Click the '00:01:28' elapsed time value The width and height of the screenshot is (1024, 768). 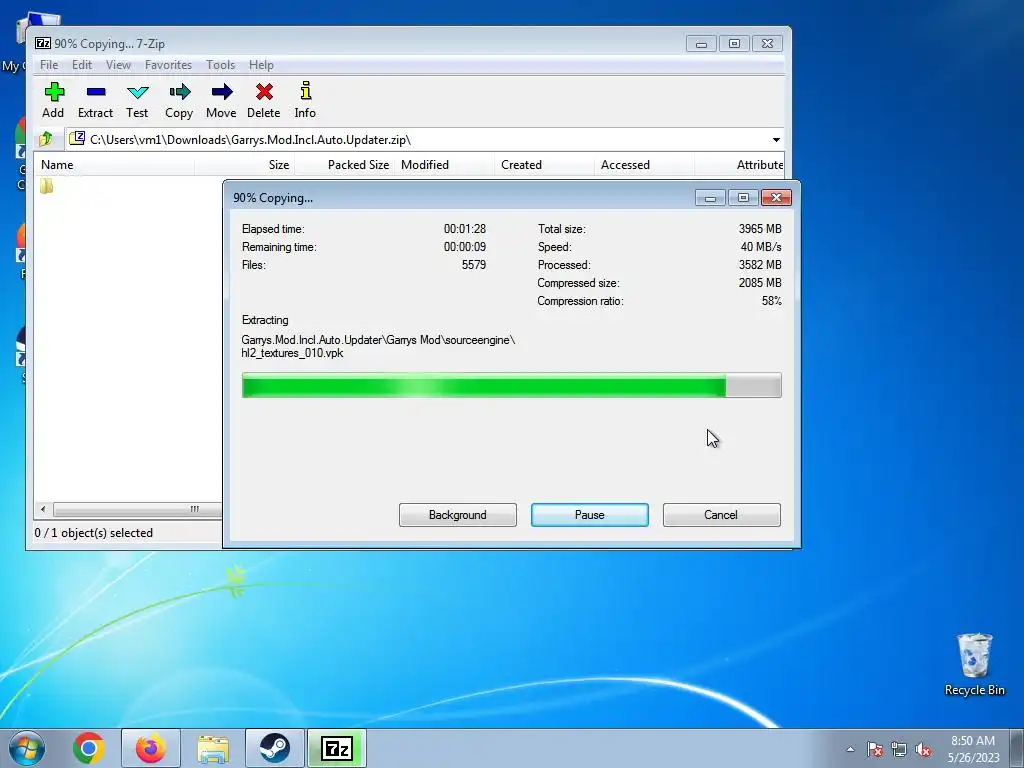pos(465,229)
